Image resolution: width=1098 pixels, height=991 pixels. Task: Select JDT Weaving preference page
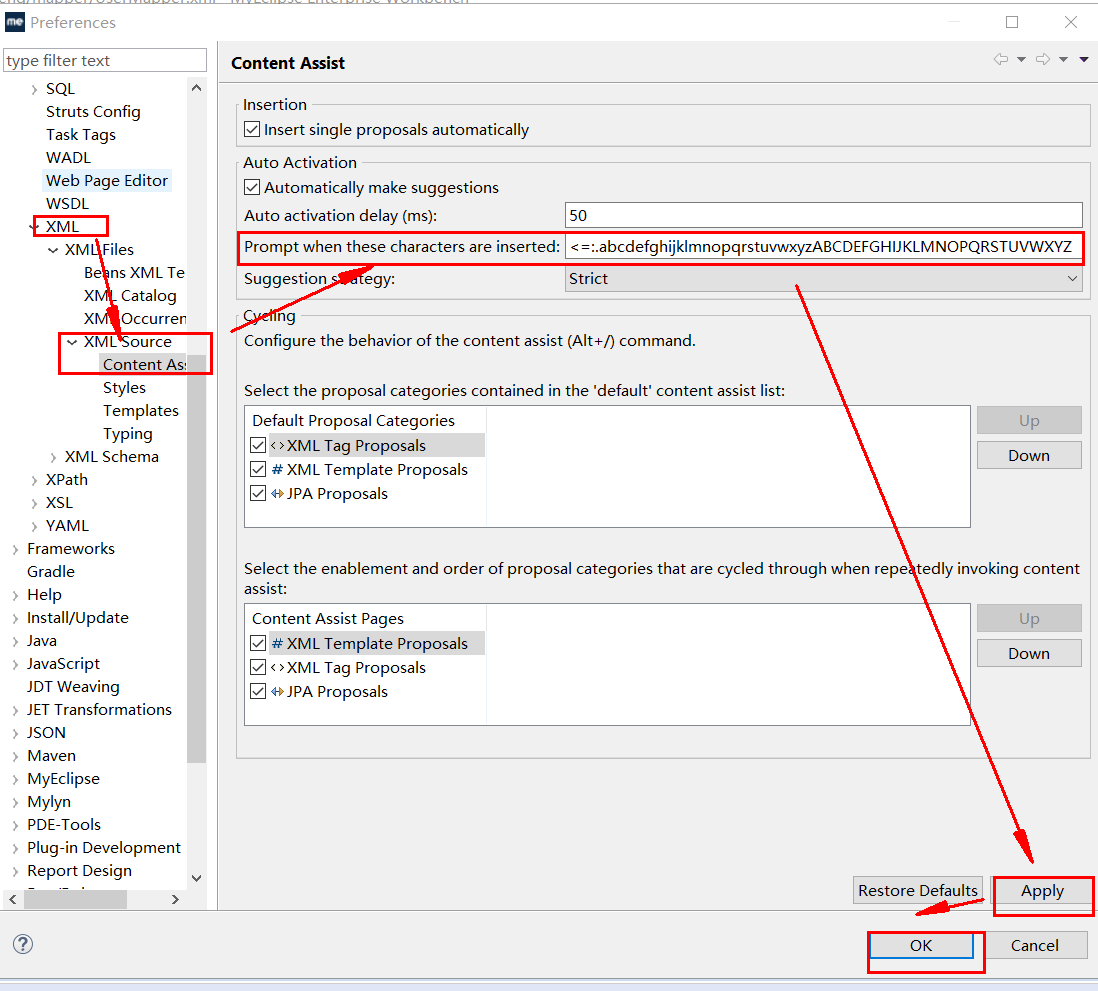(73, 686)
